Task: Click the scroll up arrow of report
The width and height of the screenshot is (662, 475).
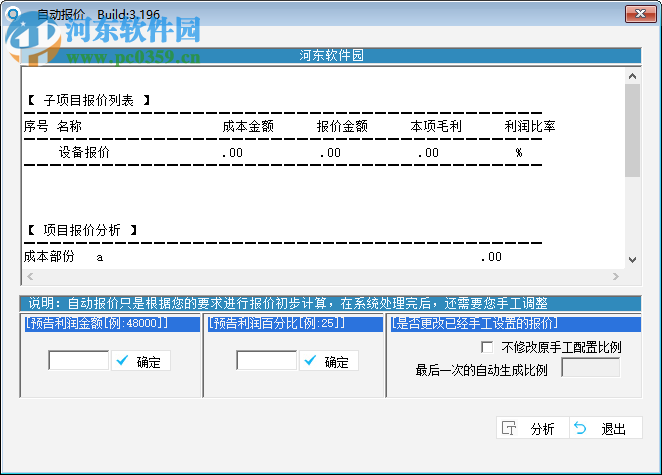Action: pos(632,76)
